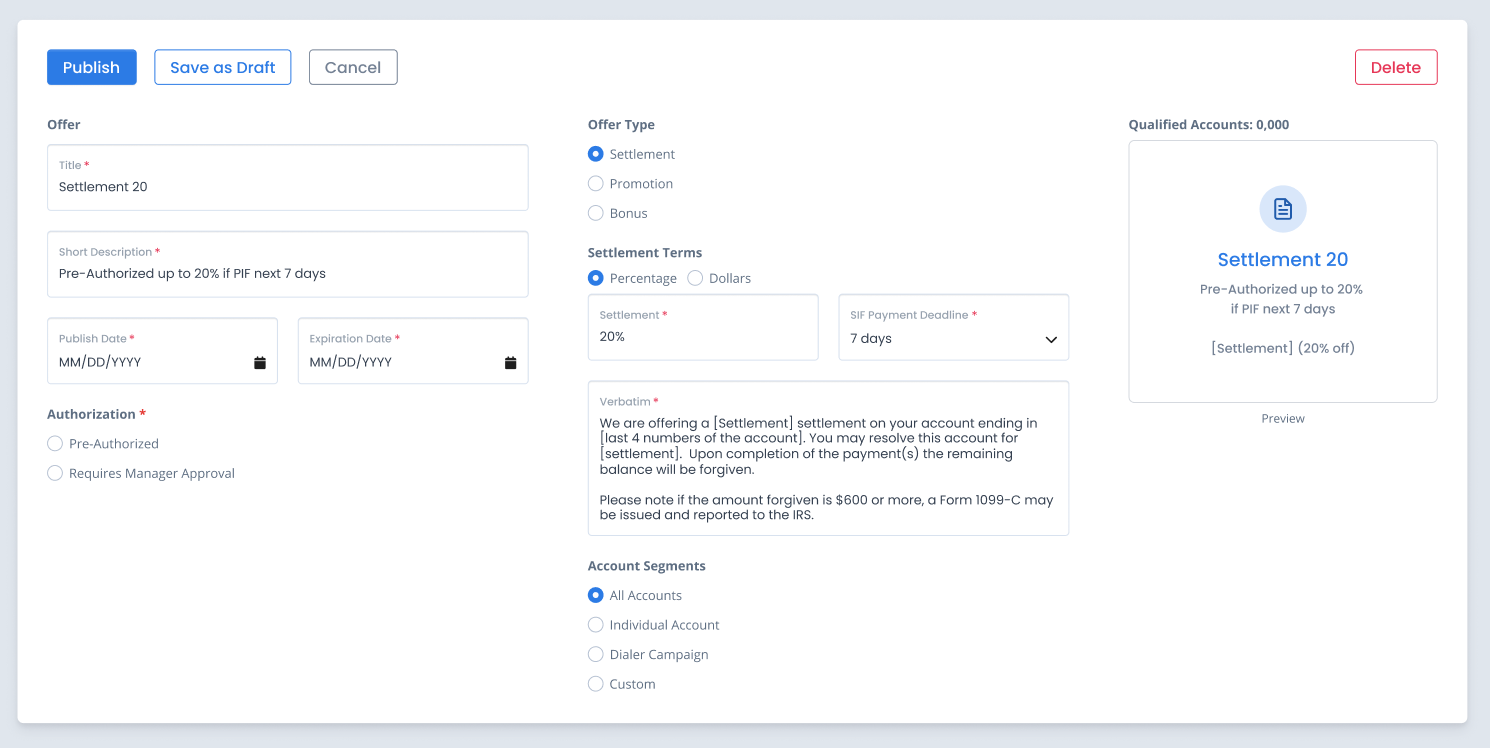Switch settlement terms to Dollars
Image resolution: width=1490 pixels, height=748 pixels.
696,279
